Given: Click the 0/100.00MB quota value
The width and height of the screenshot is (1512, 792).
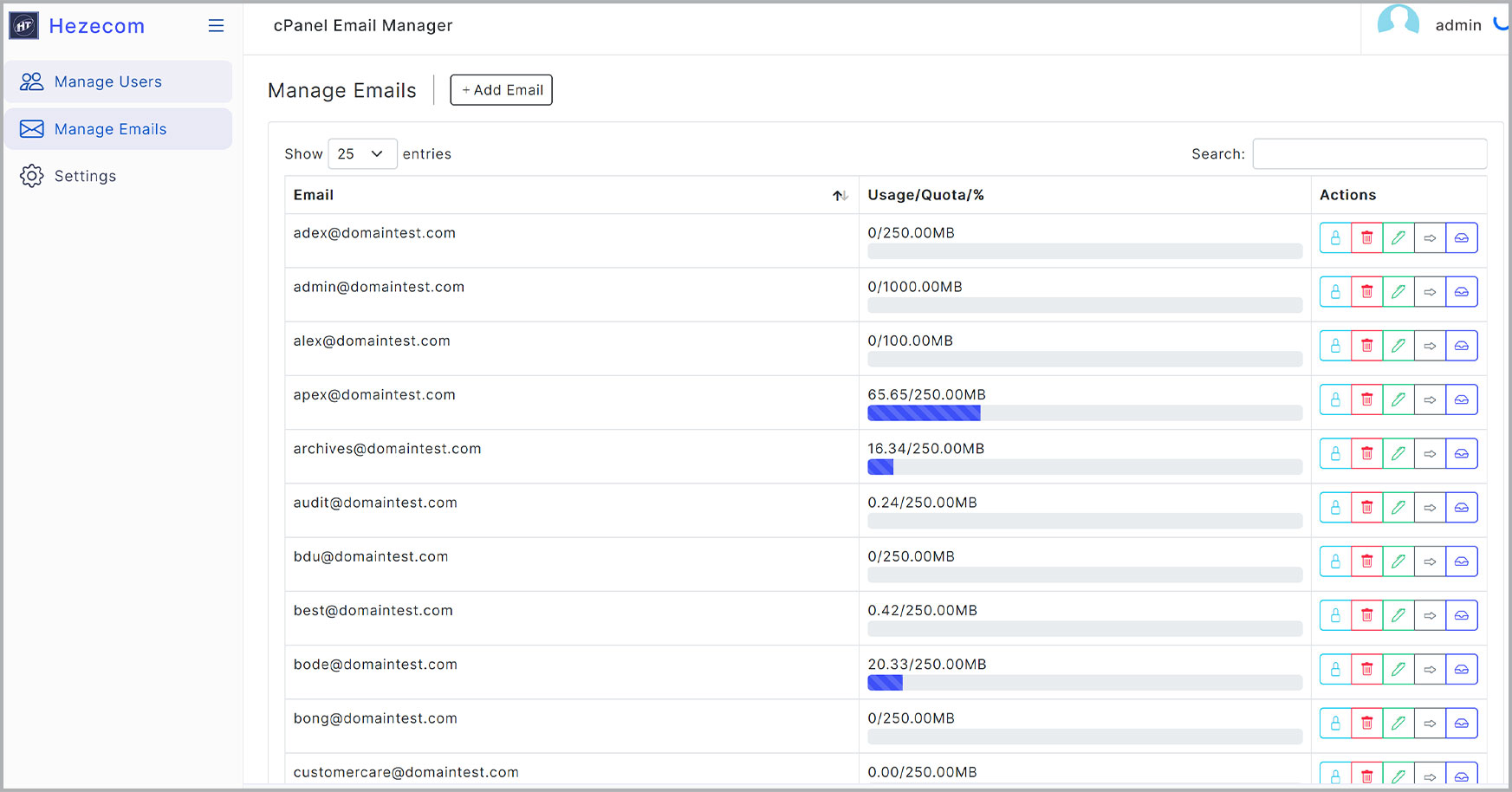Looking at the screenshot, I should point(910,341).
